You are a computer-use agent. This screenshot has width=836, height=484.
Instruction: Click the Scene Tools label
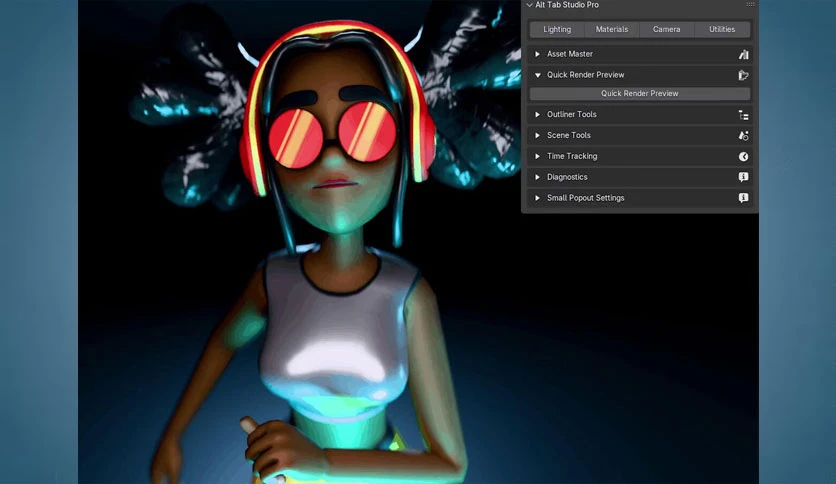tap(568, 135)
